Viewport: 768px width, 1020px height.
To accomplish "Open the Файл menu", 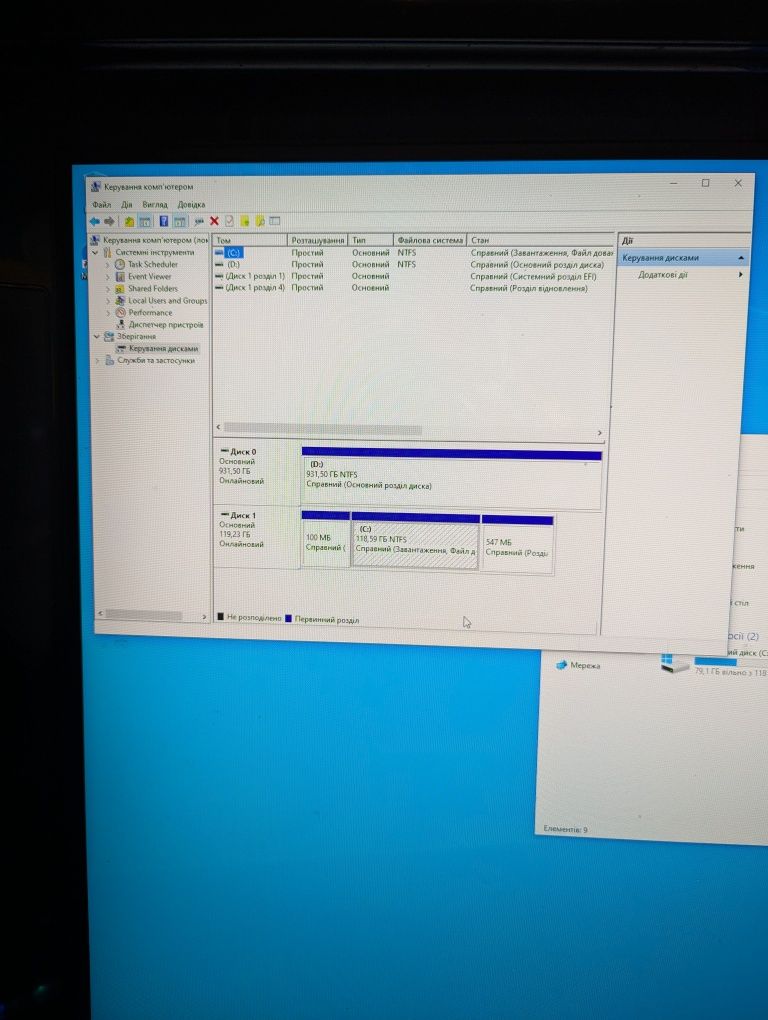I will pos(101,204).
